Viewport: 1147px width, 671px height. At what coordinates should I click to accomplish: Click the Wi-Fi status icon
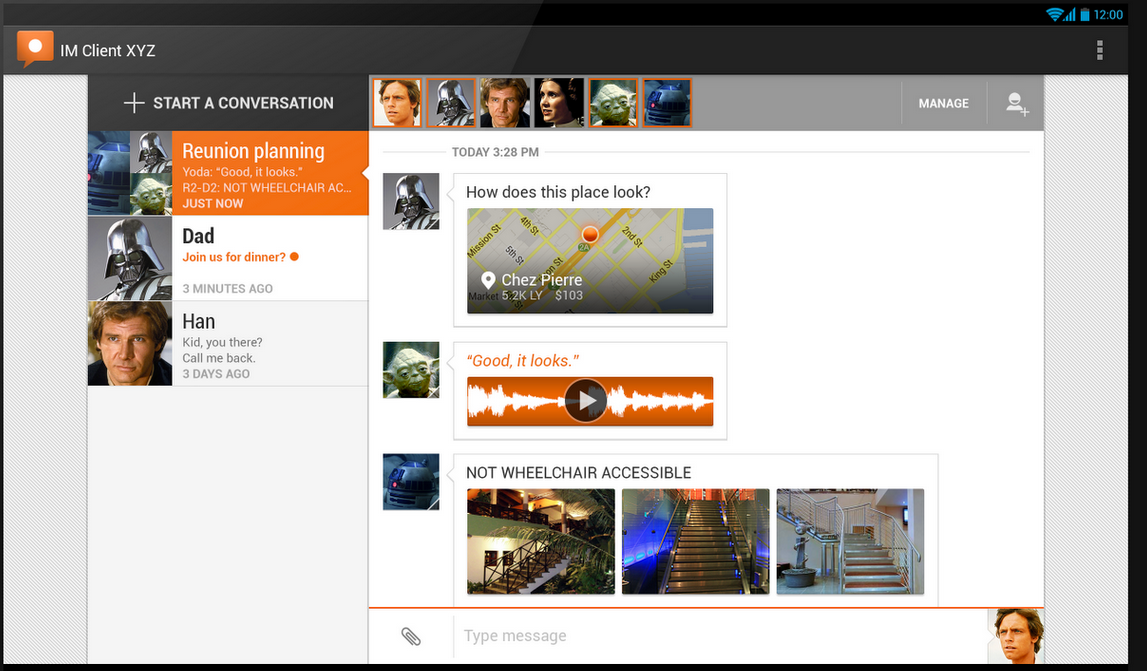[1054, 14]
